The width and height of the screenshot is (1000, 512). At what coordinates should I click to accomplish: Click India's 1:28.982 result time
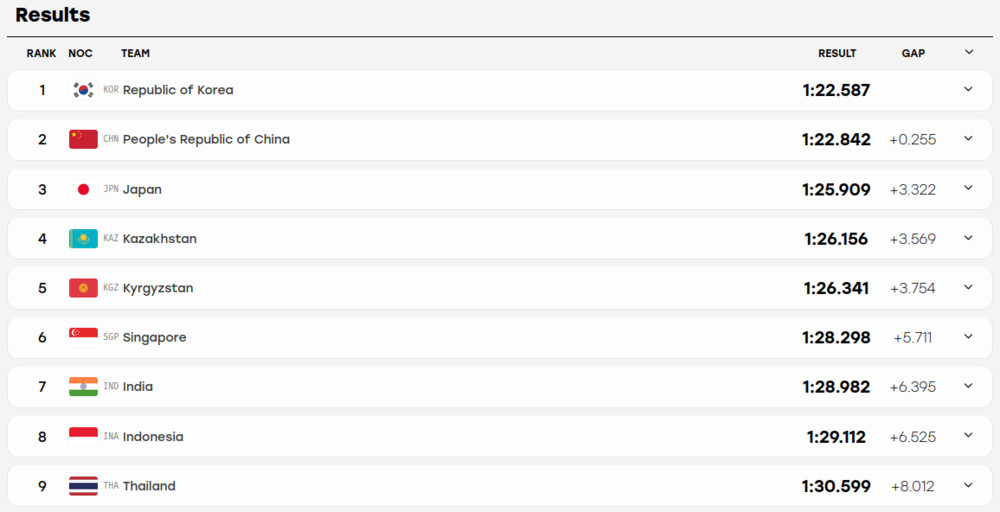pos(836,387)
